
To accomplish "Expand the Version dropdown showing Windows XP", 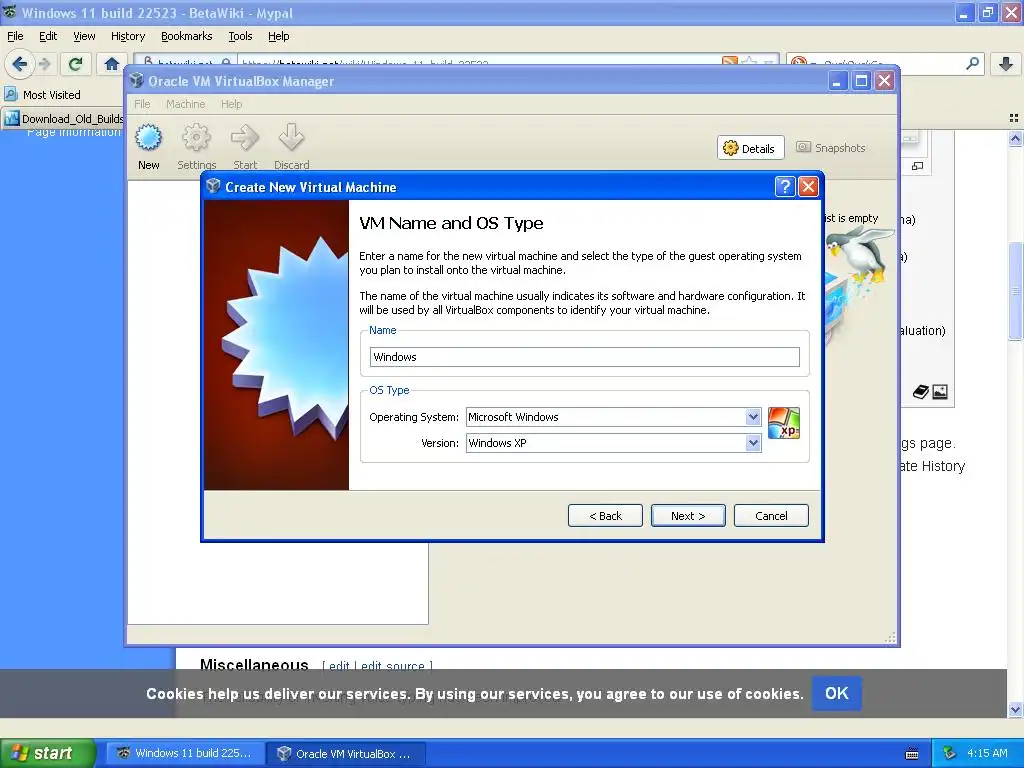I will (753, 443).
